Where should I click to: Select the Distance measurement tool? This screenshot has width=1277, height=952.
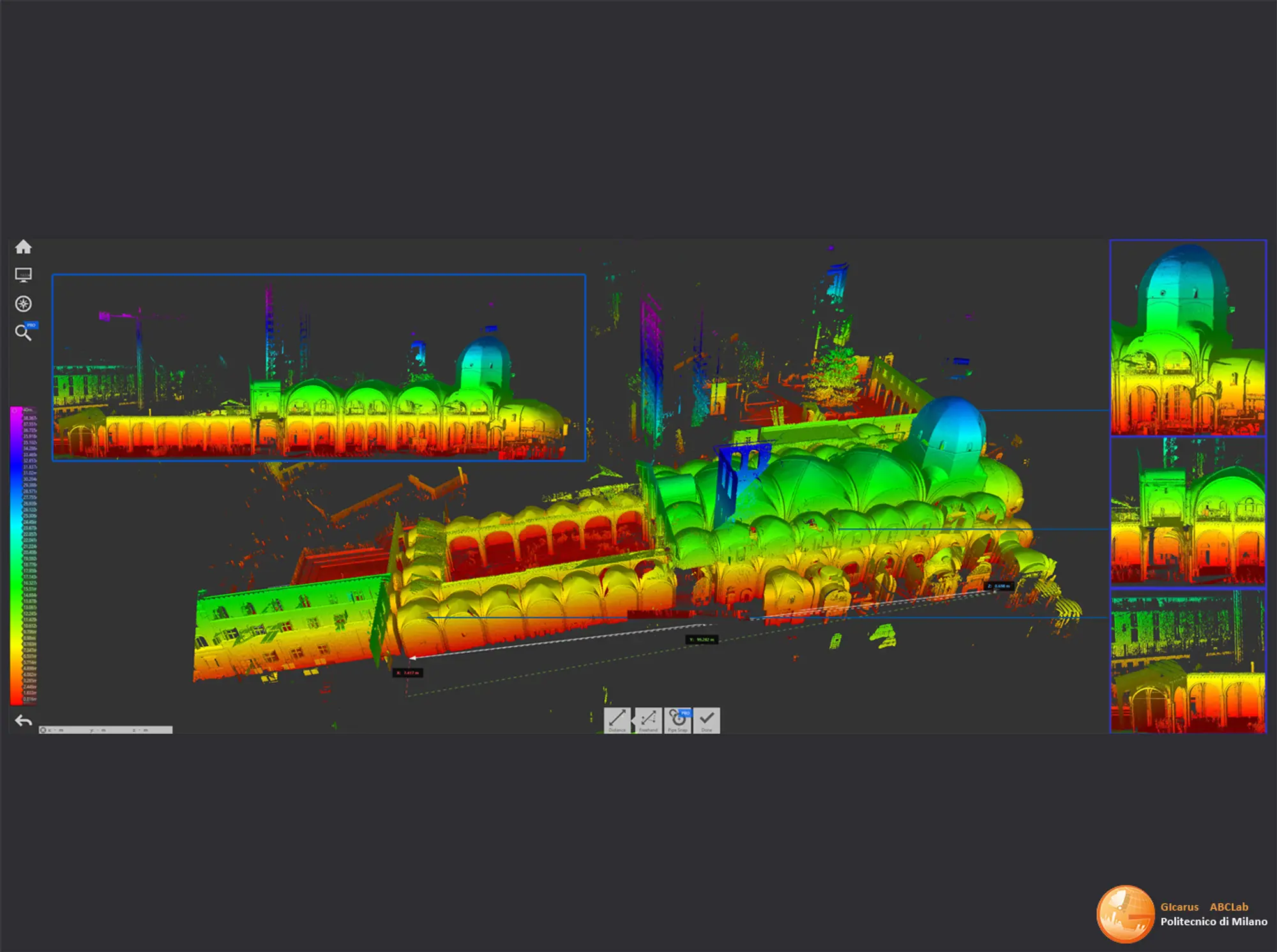pyautogui.click(x=617, y=720)
